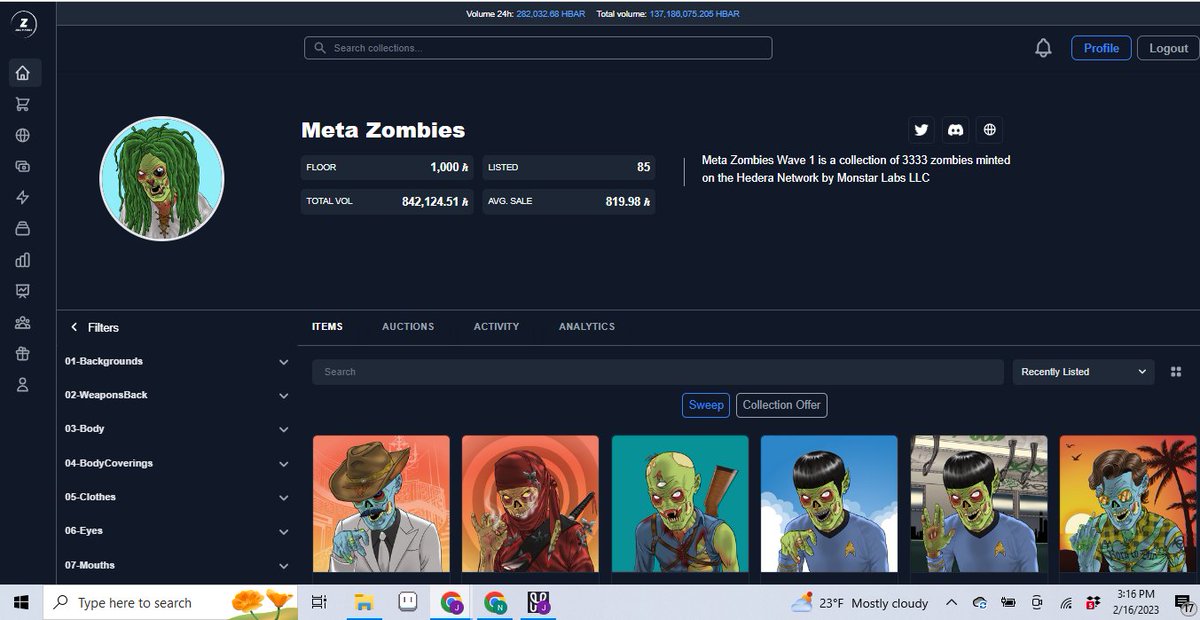Visit the collection website via globe icon
The height and width of the screenshot is (620, 1200).
(x=989, y=129)
